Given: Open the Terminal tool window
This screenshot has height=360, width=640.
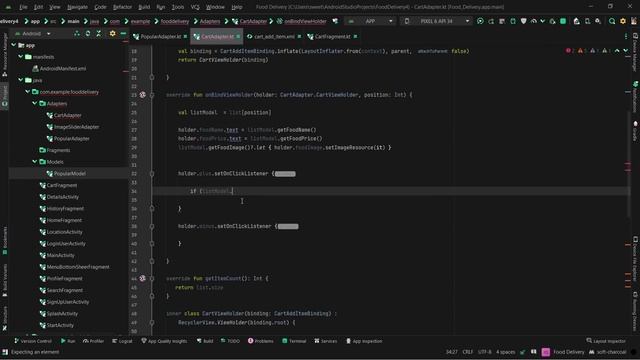Looking at the screenshot, I should 294,341.
